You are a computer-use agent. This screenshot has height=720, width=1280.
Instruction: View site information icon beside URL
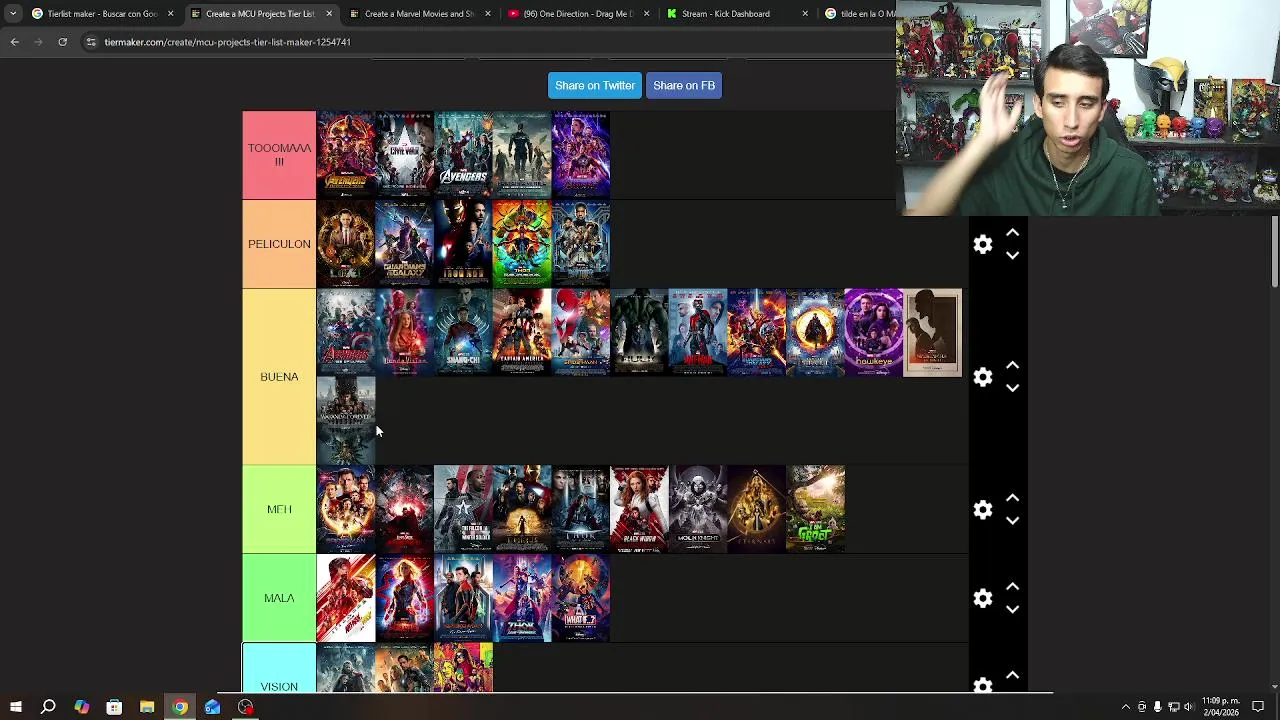pyautogui.click(x=91, y=42)
